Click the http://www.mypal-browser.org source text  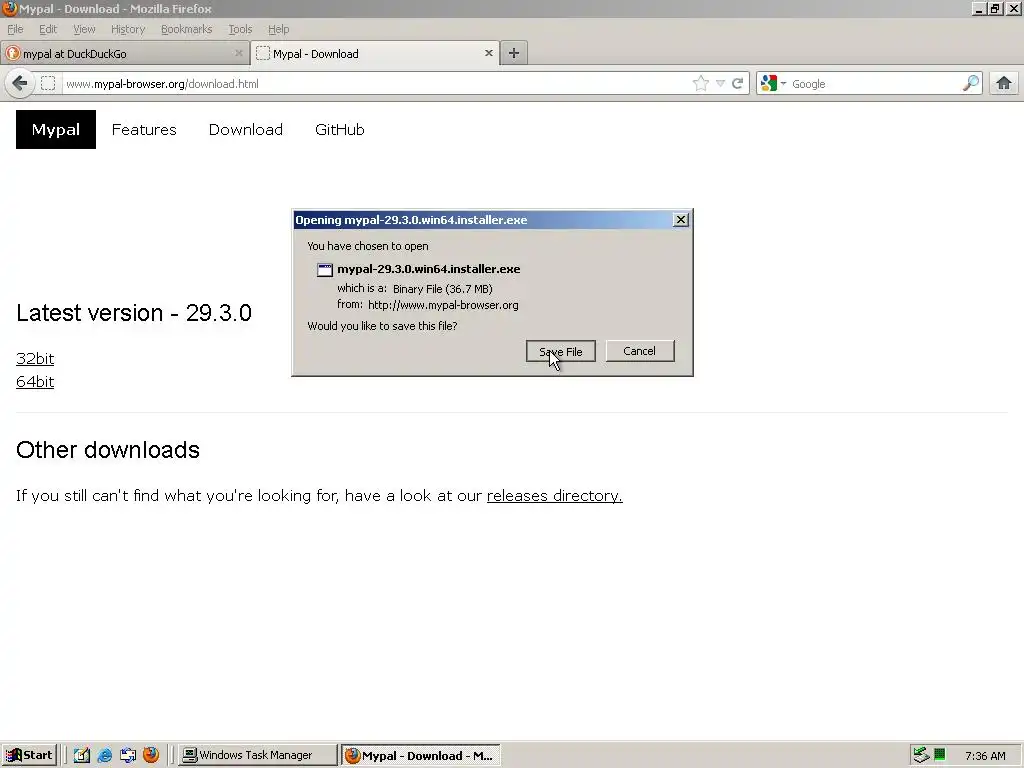click(443, 305)
